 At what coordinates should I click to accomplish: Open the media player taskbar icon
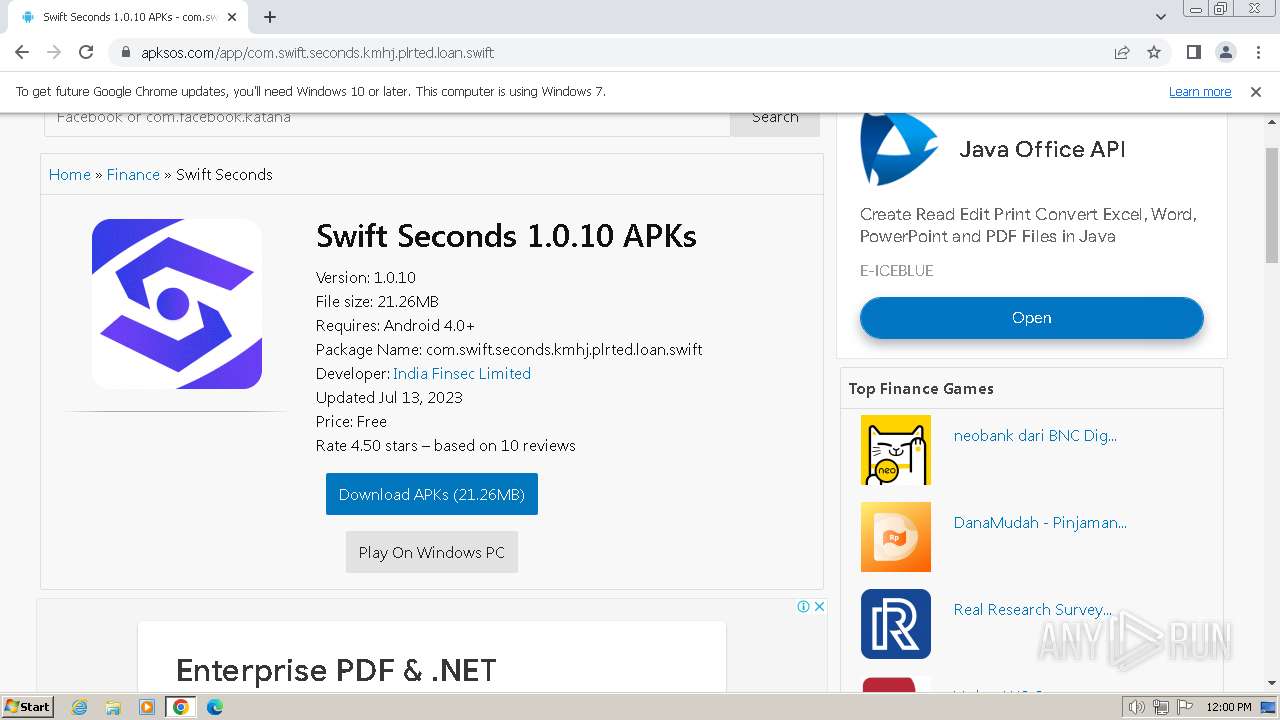click(147, 707)
